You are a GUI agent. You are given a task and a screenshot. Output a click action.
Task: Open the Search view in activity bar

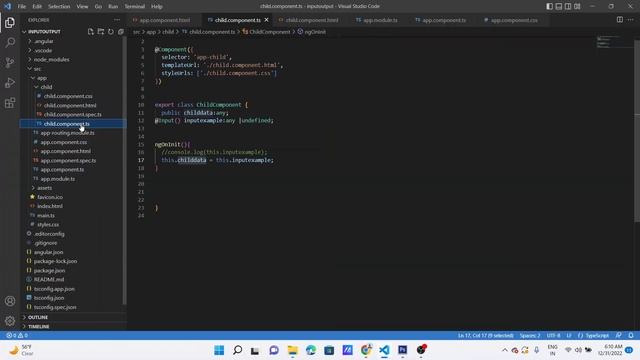10,42
